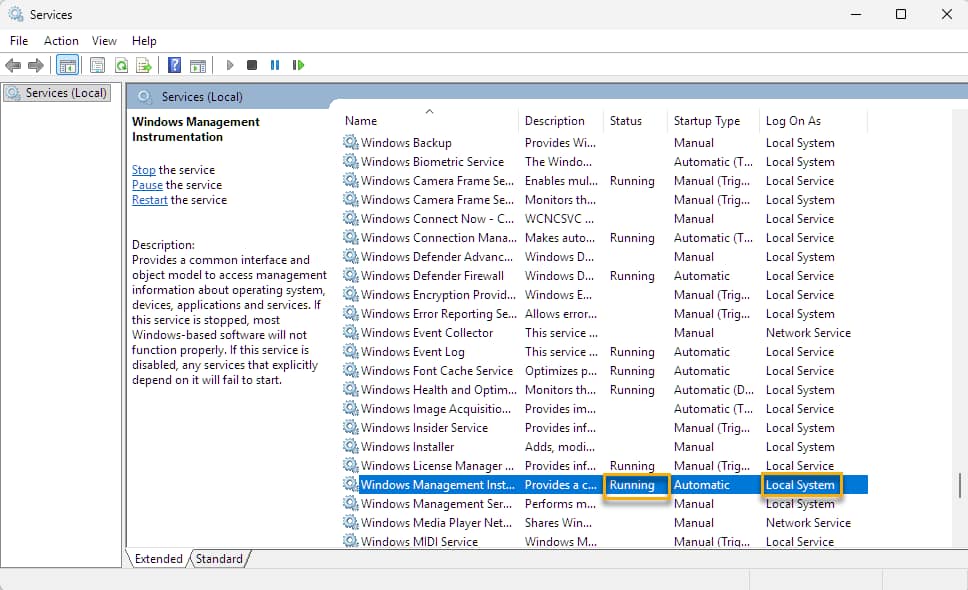Sort by the Log On As column header
This screenshot has height=590, width=968.
pyautogui.click(x=814, y=121)
